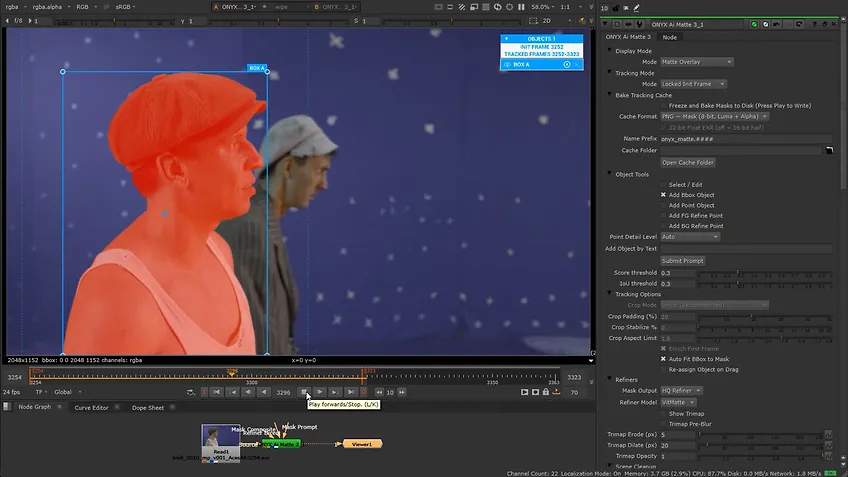This screenshot has width=848, height=477.
Task: Switch to the Curve Editor tab
Action: click(x=91, y=408)
